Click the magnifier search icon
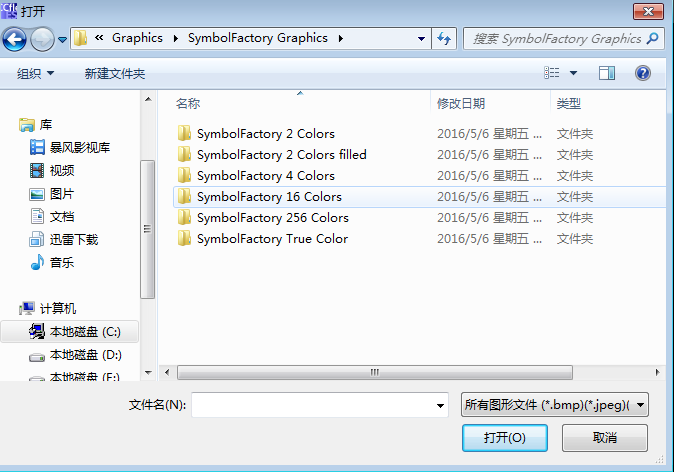The width and height of the screenshot is (674, 472). click(653, 39)
